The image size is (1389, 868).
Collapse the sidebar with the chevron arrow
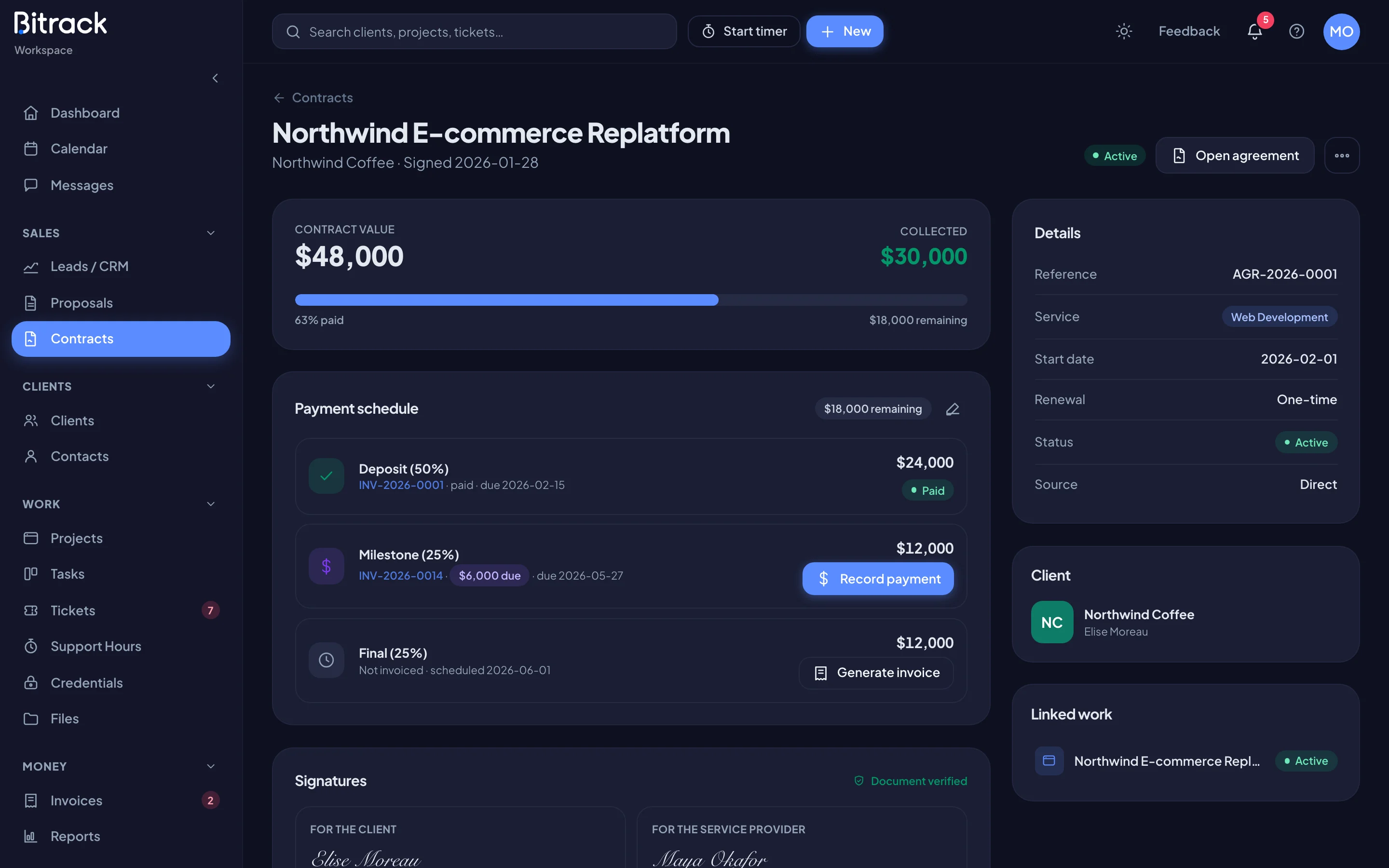[x=215, y=78]
